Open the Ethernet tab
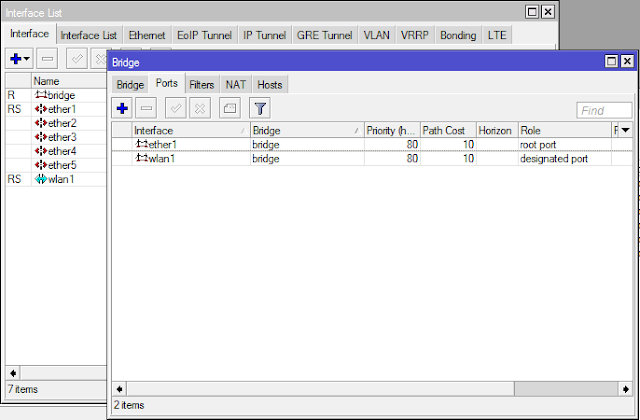 click(147, 36)
